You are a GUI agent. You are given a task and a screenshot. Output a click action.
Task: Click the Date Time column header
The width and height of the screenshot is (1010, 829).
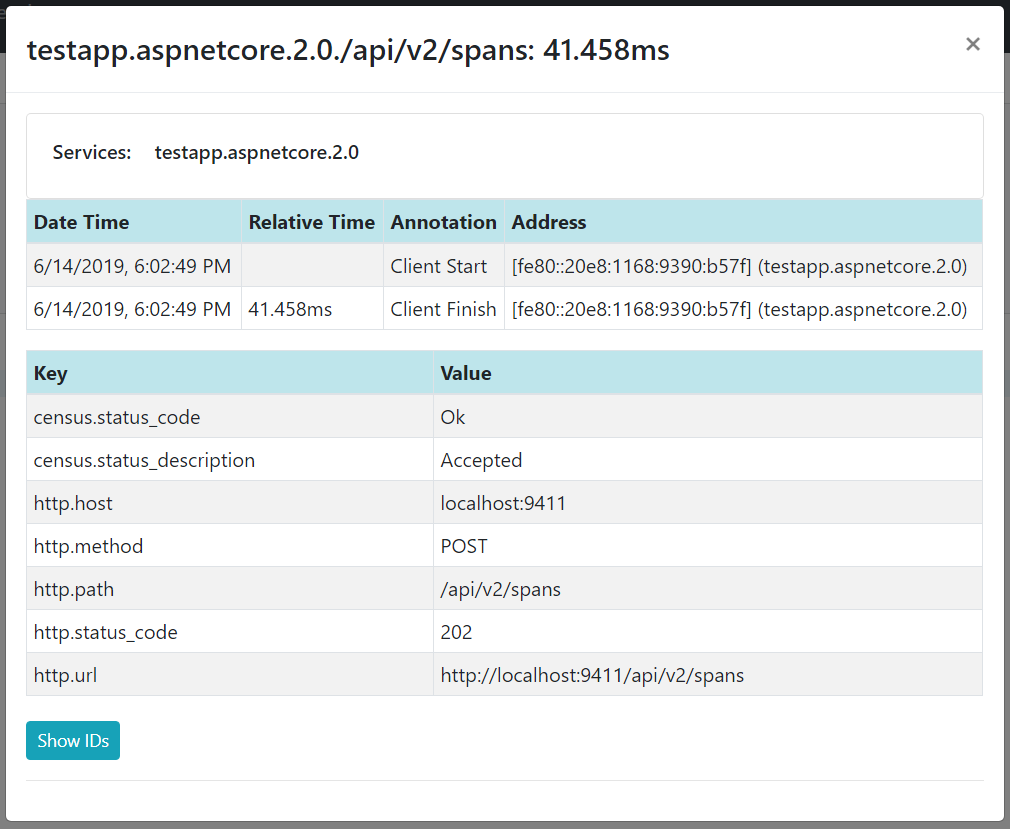click(x=81, y=222)
